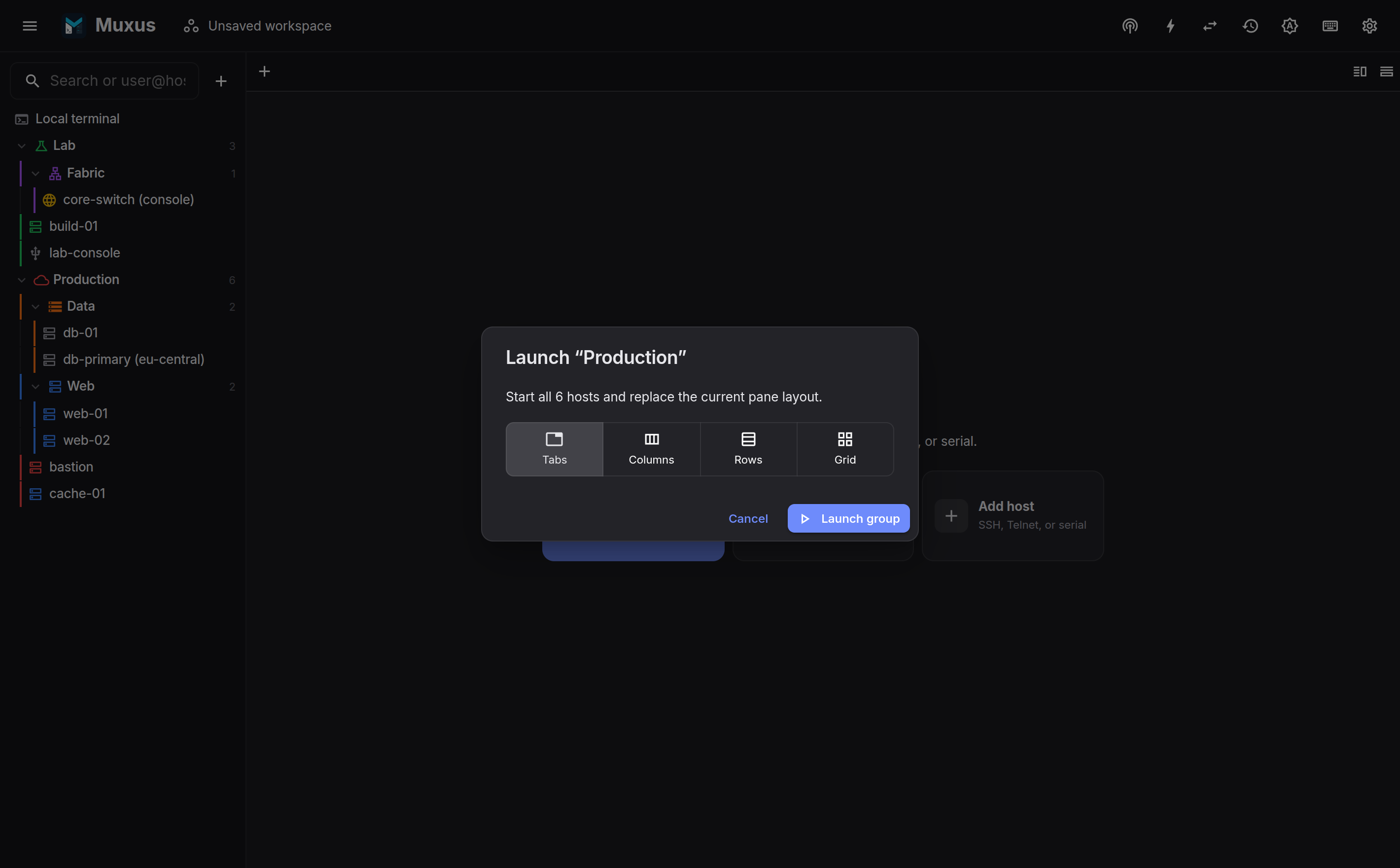Viewport: 1400px width, 868px height.
Task: Open session history clock icon
Action: click(x=1250, y=26)
